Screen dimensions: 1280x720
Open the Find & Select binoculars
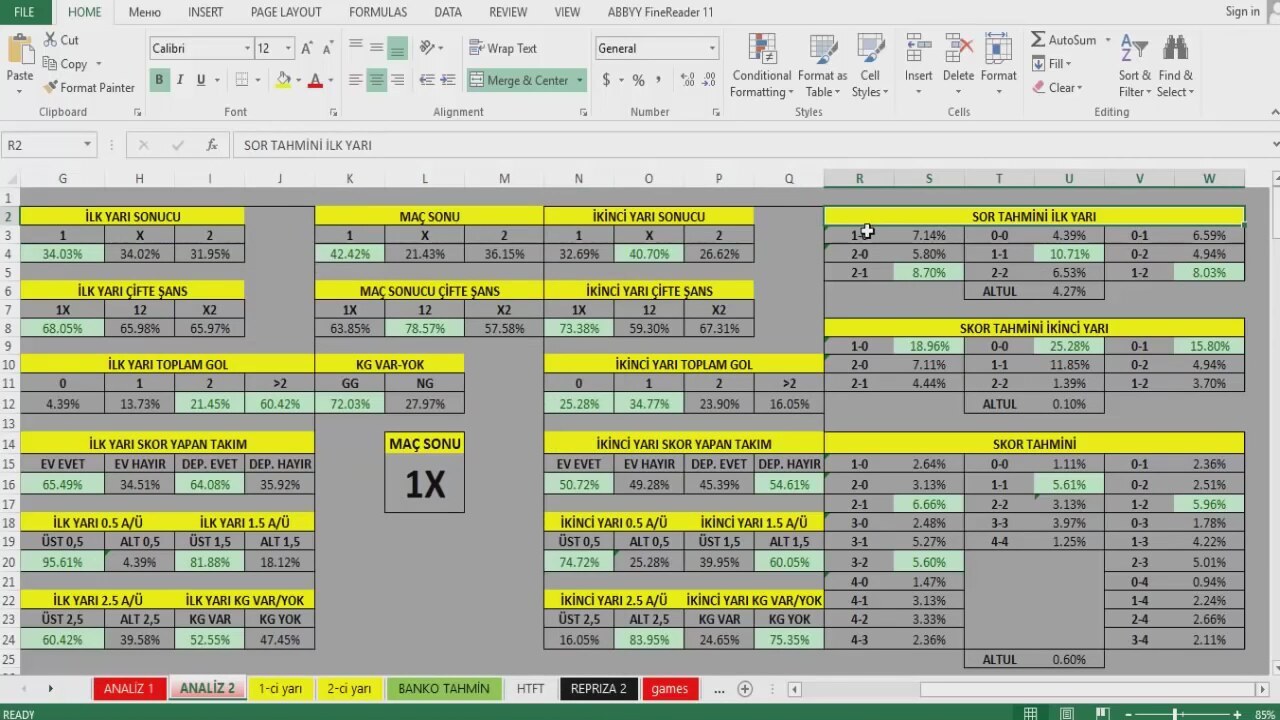click(1175, 67)
